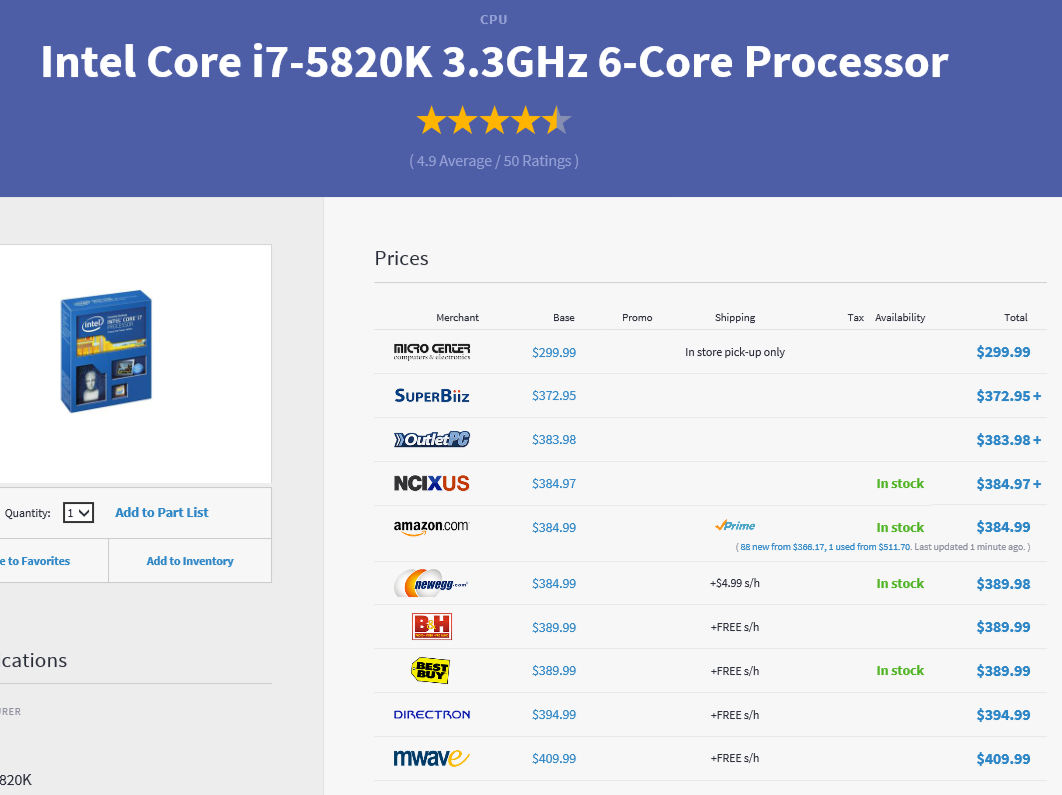
Task: Open the Best Buy merchant logo
Action: click(x=431, y=670)
